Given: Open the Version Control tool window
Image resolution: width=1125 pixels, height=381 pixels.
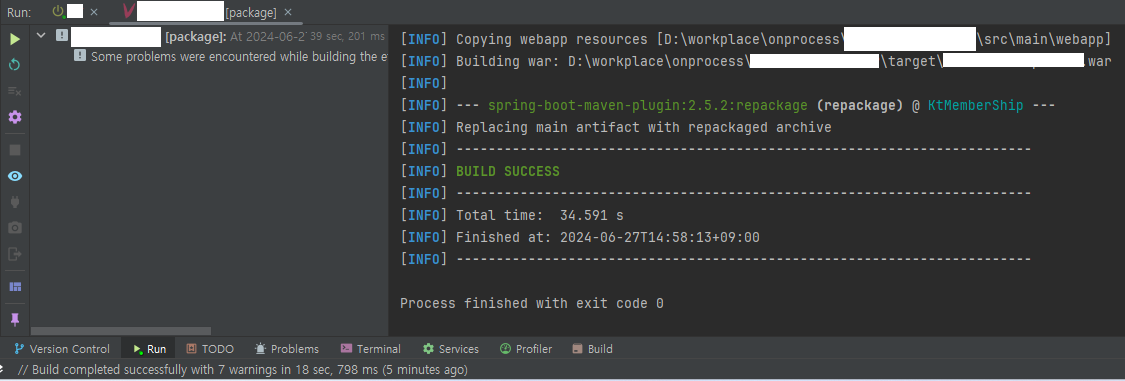Looking at the screenshot, I should [62, 349].
